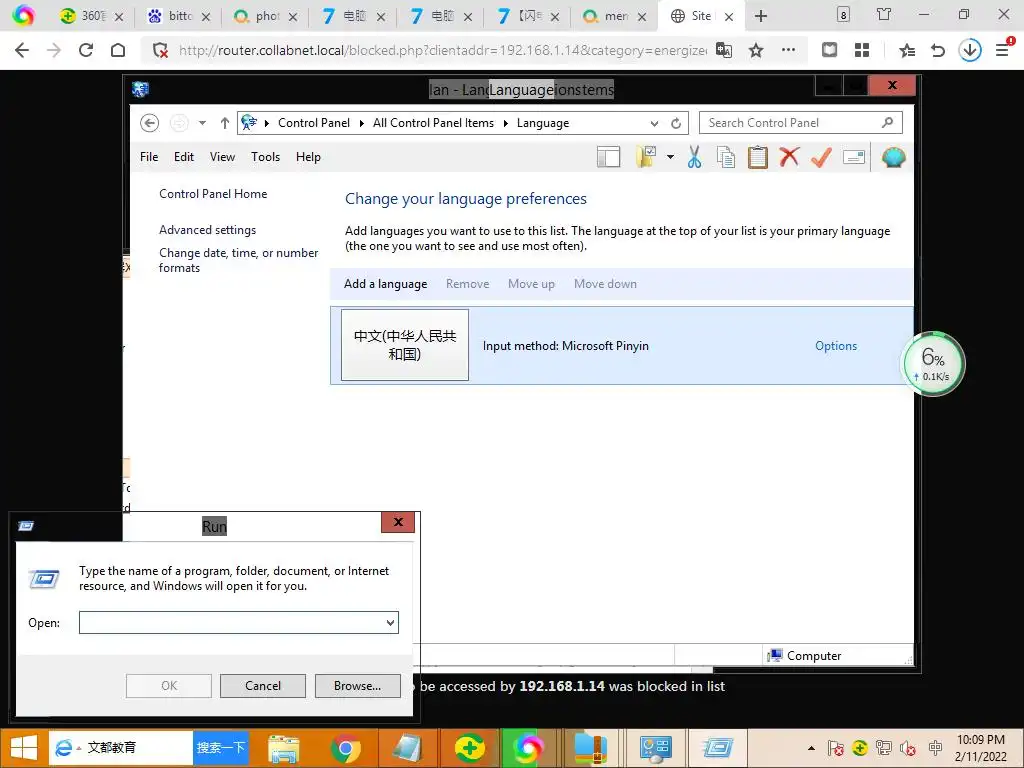
Task: Click the Windows Start button
Action: 24,748
